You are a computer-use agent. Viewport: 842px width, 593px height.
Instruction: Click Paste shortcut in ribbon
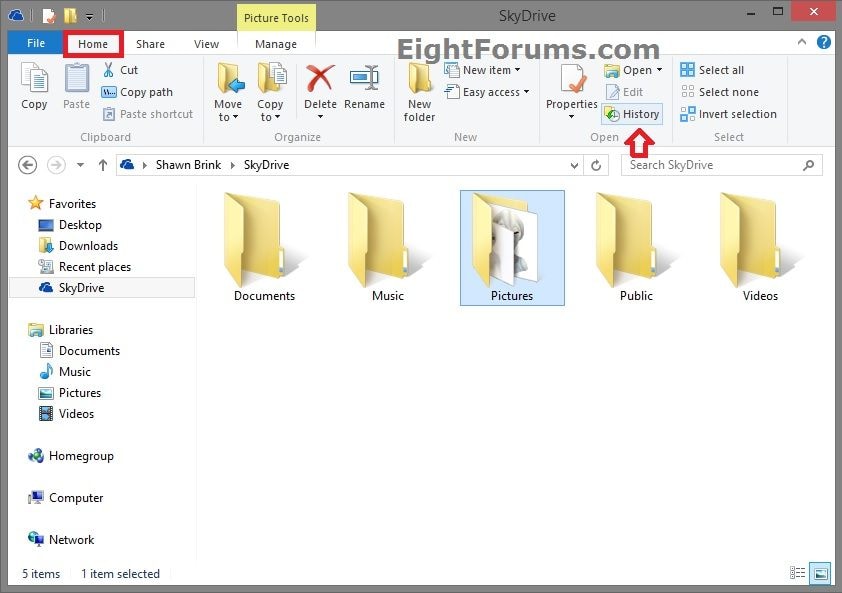pos(148,114)
